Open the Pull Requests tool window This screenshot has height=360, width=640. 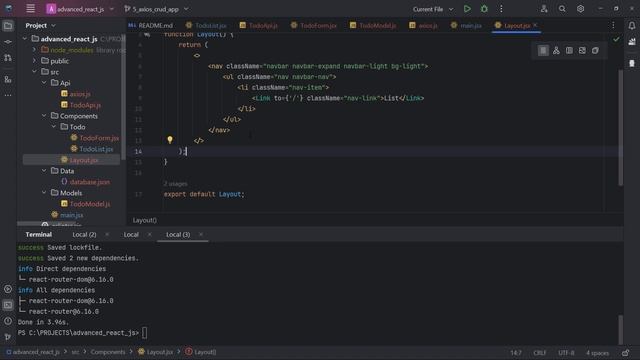8,58
